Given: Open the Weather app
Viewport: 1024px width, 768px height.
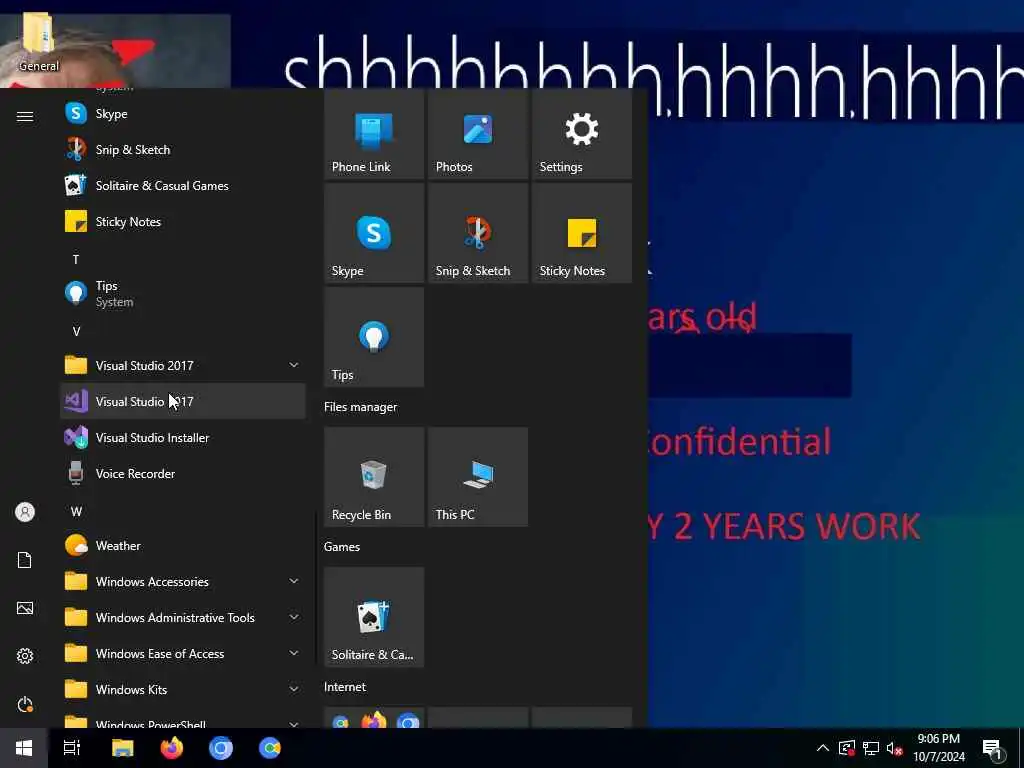Looking at the screenshot, I should click(x=183, y=545).
